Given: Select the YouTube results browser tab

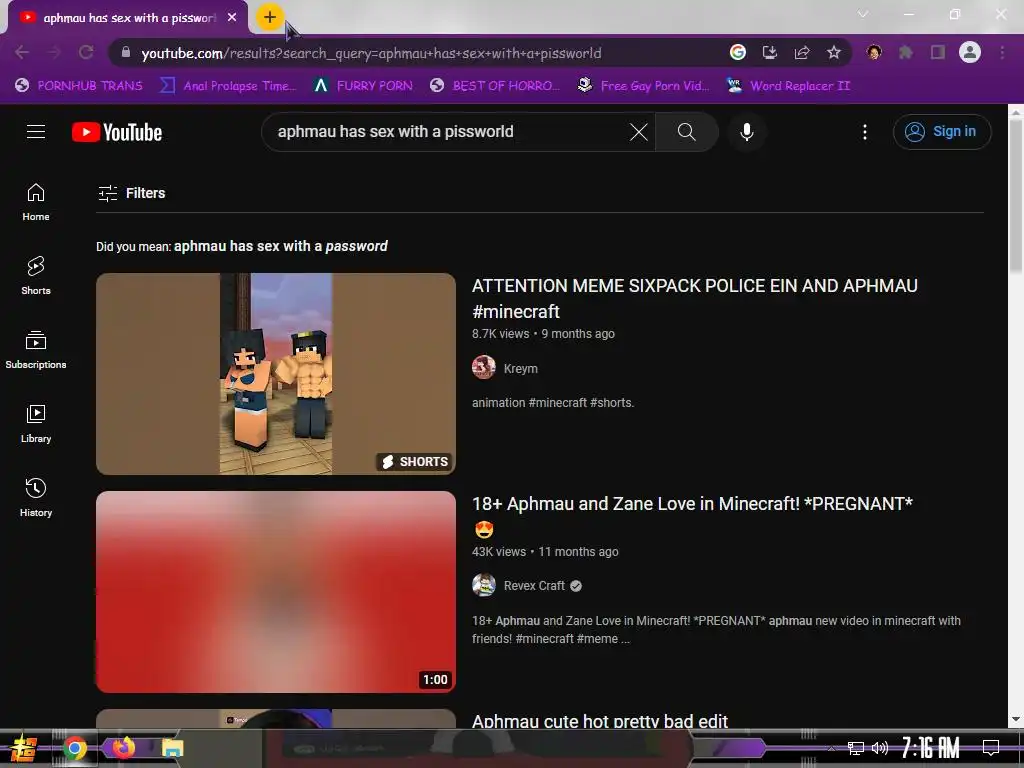Looking at the screenshot, I should coord(127,18).
